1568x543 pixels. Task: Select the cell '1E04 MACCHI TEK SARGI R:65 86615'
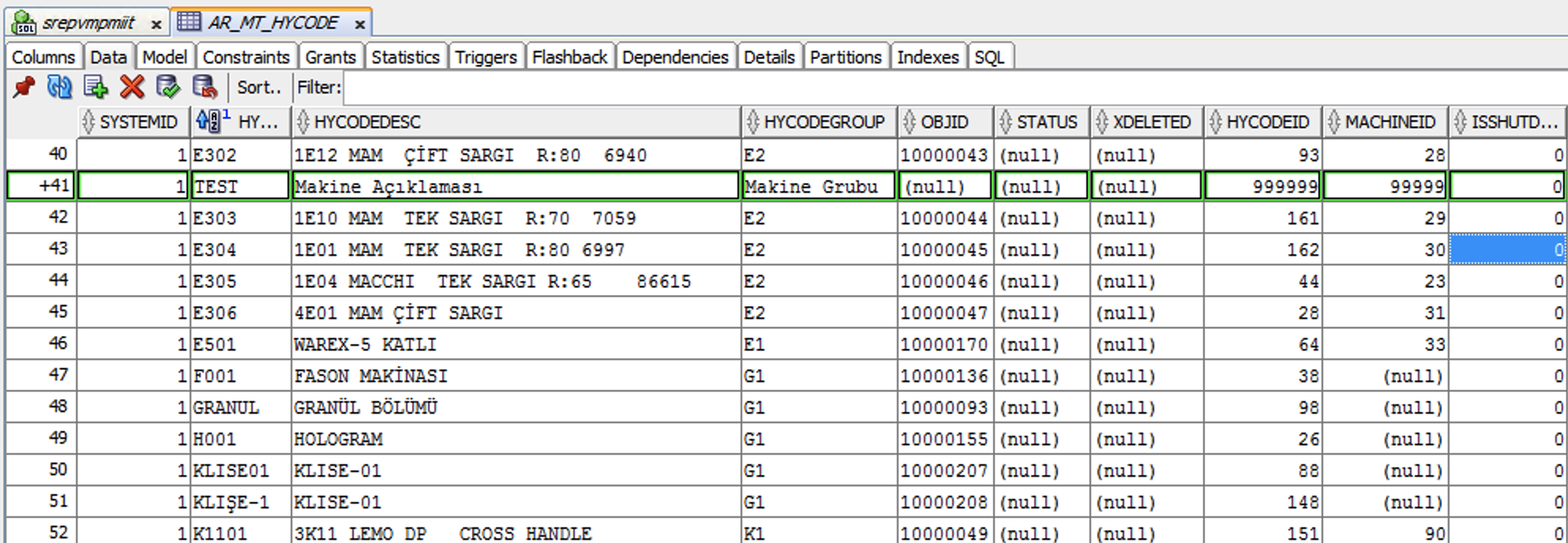click(x=516, y=281)
